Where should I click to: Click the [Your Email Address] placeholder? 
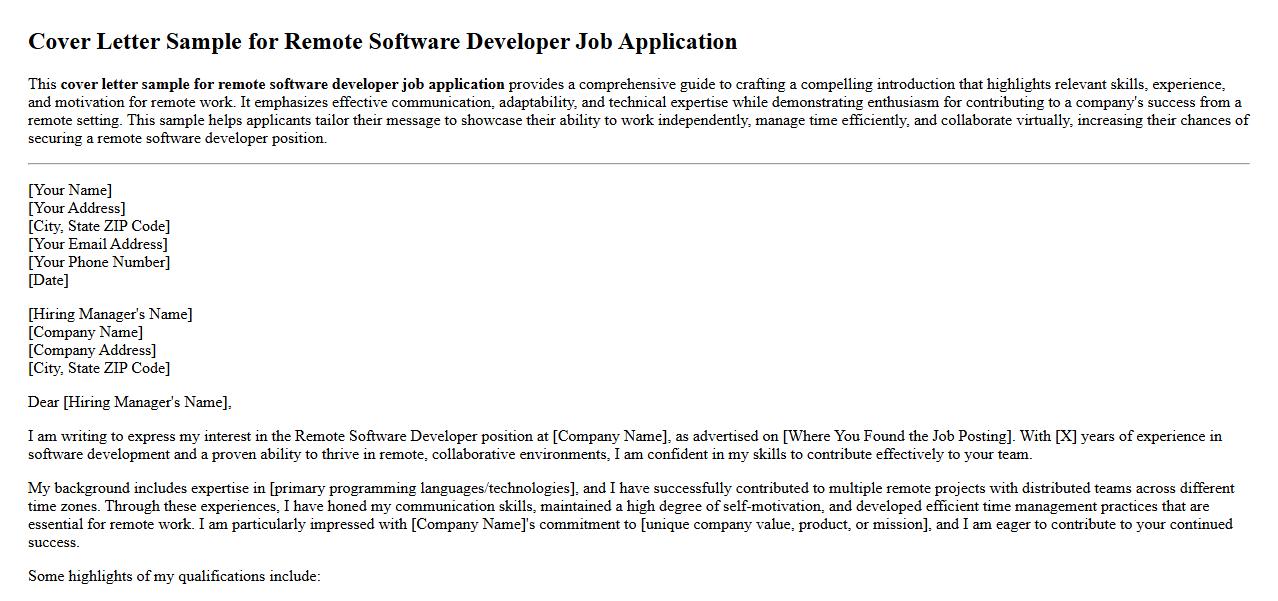pos(98,244)
